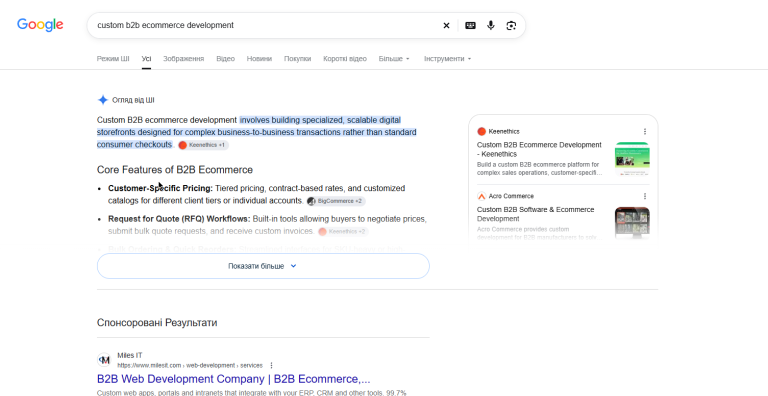
Task: Click the Keenethics site name in source card
Action: 504,131
